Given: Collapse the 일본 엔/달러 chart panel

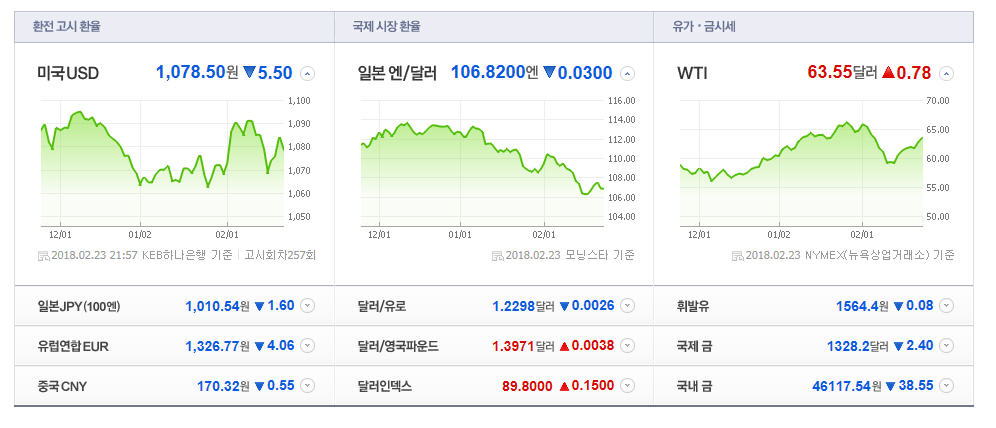Looking at the screenshot, I should point(627,73).
